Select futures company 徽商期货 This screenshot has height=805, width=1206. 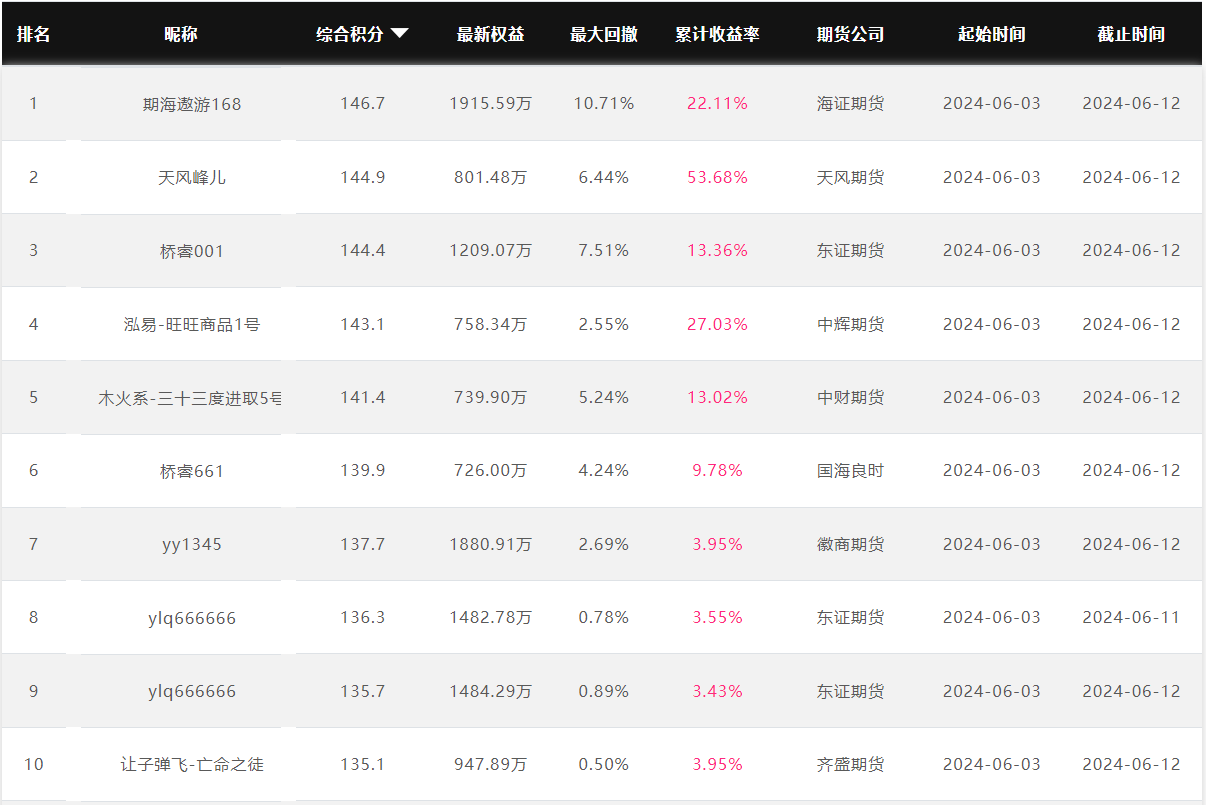pyautogui.click(x=851, y=544)
